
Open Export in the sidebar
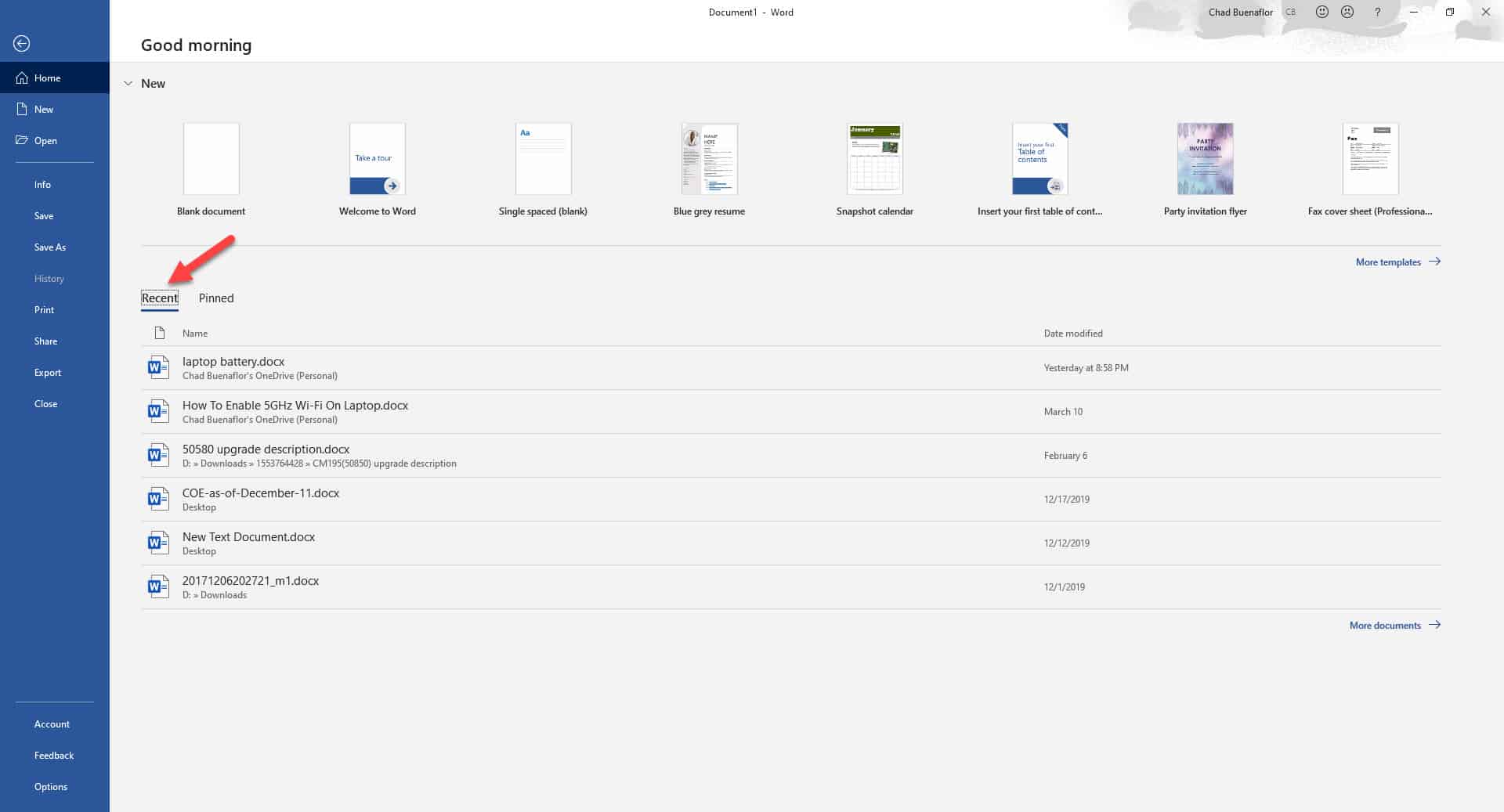(48, 373)
